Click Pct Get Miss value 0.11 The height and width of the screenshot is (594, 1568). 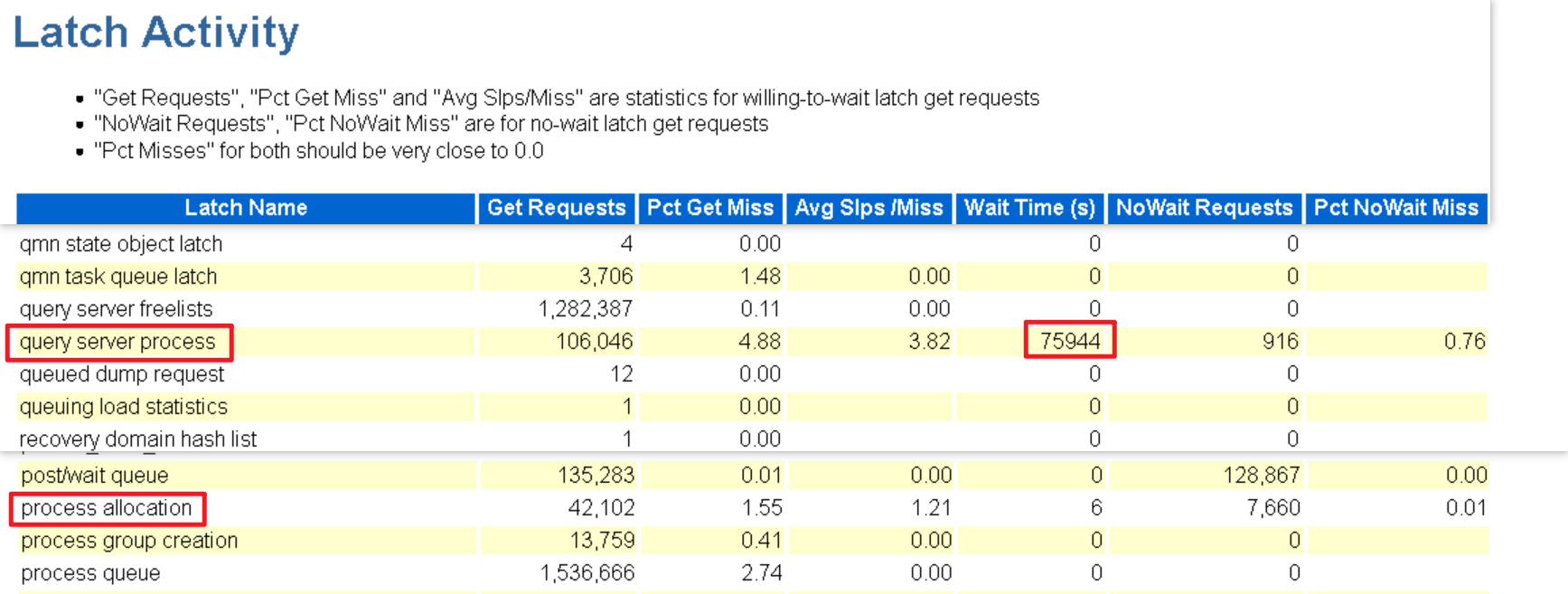760,309
